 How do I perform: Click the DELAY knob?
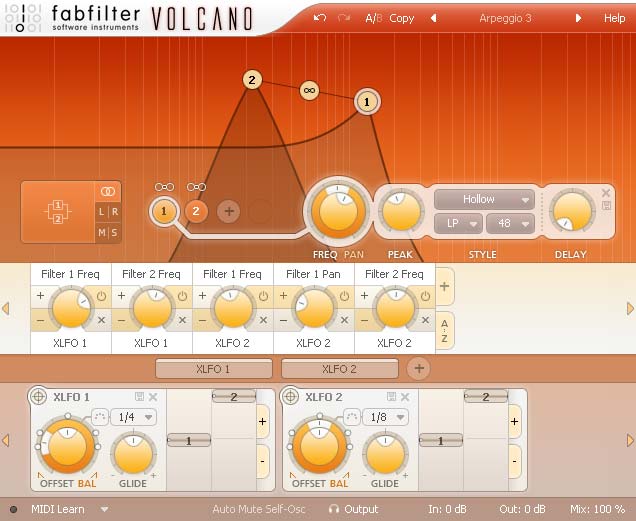tap(572, 212)
